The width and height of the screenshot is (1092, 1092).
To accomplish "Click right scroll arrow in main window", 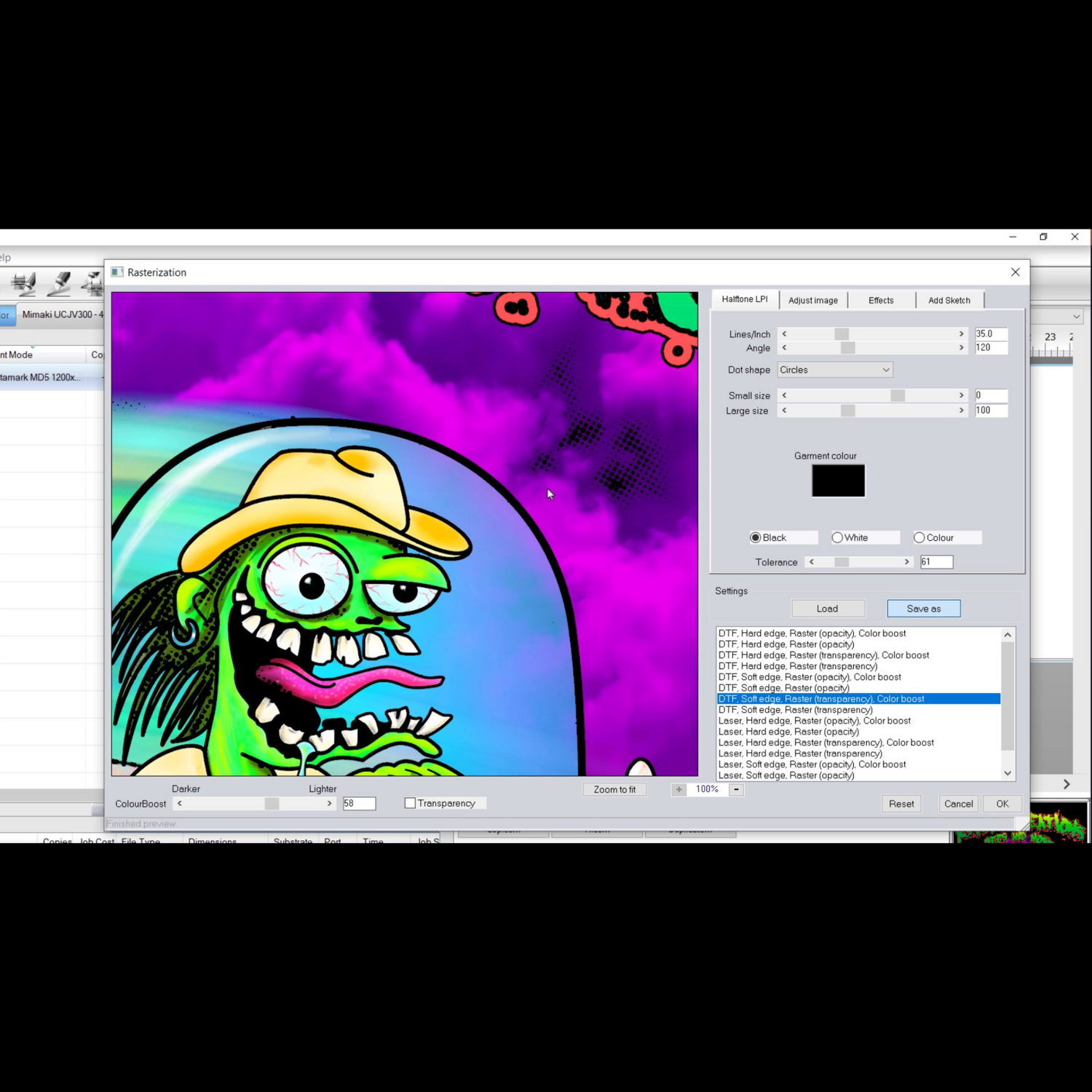I will [x=1067, y=784].
